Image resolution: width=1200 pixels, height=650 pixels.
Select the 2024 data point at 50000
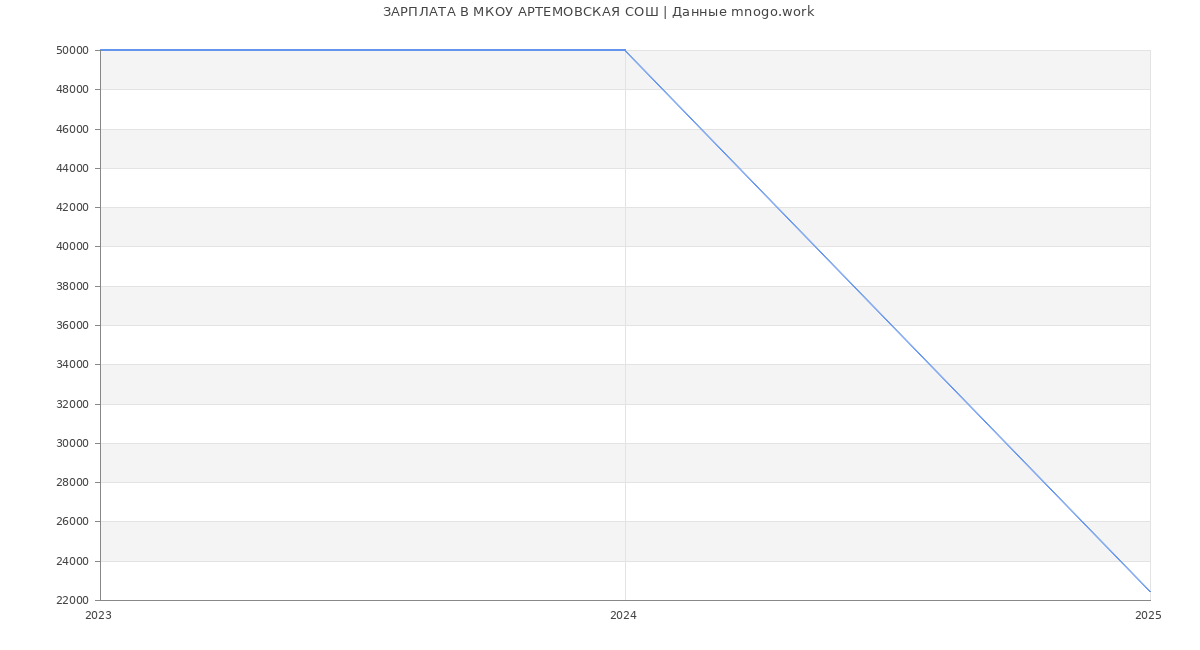point(625,50)
